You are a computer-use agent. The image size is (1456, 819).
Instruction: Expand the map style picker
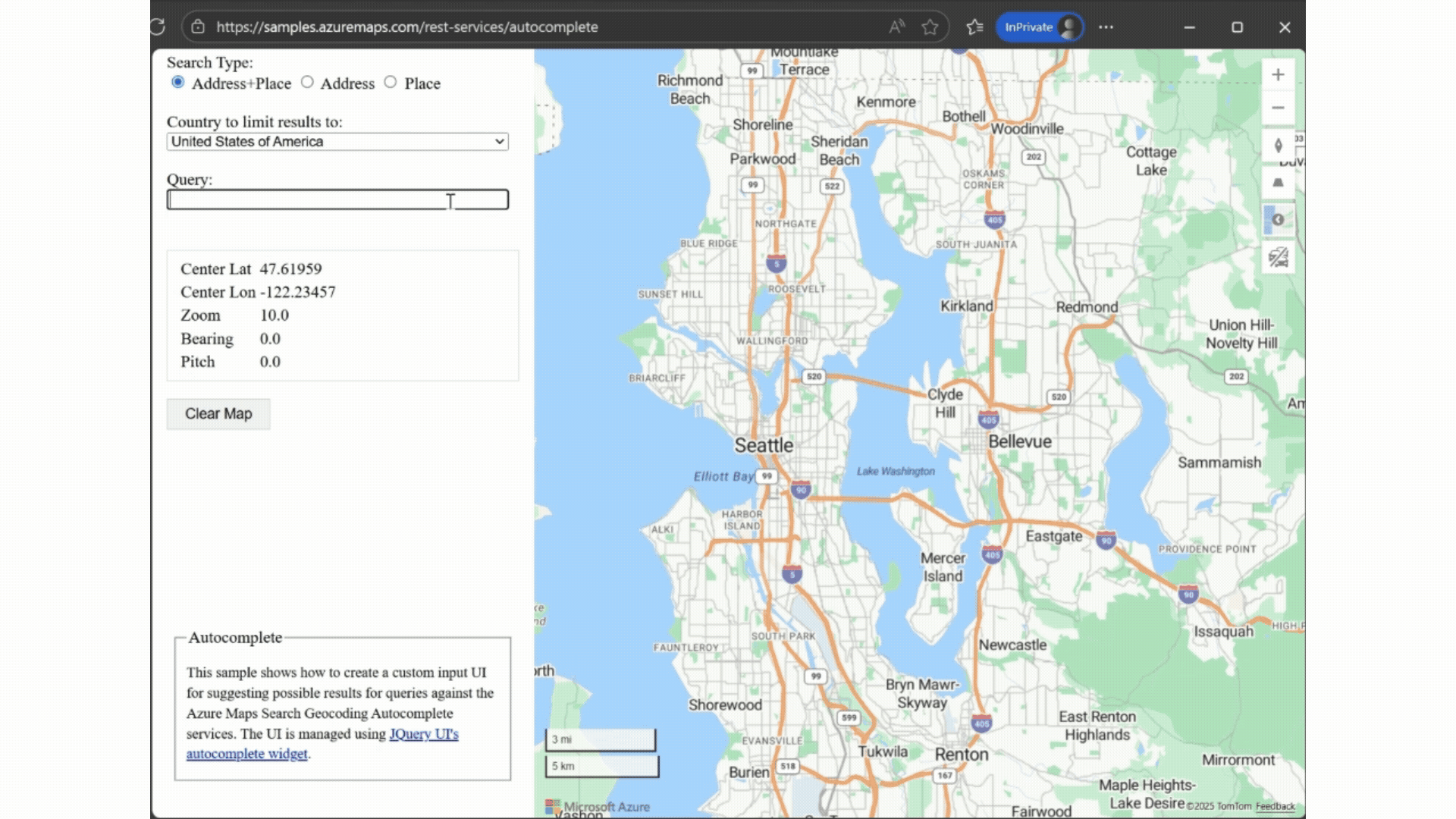[x=1278, y=220]
